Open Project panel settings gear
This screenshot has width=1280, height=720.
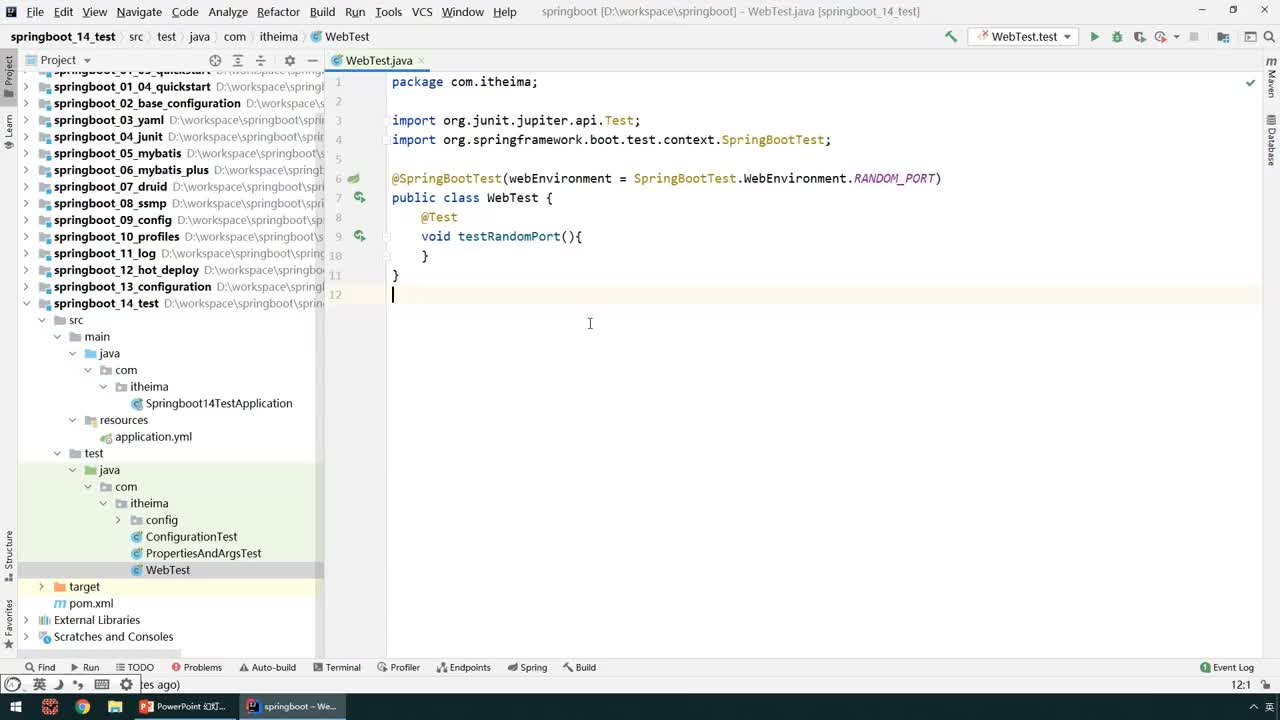pos(290,60)
